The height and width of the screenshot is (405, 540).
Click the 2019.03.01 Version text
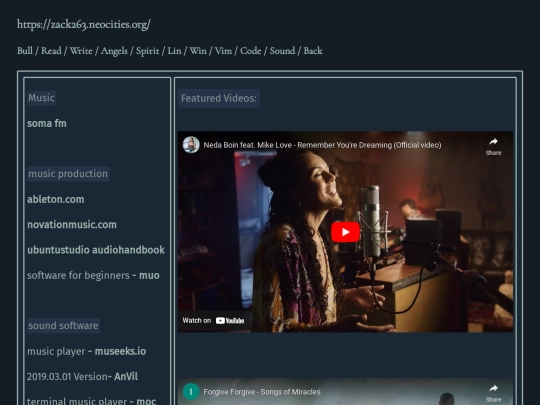(67, 376)
